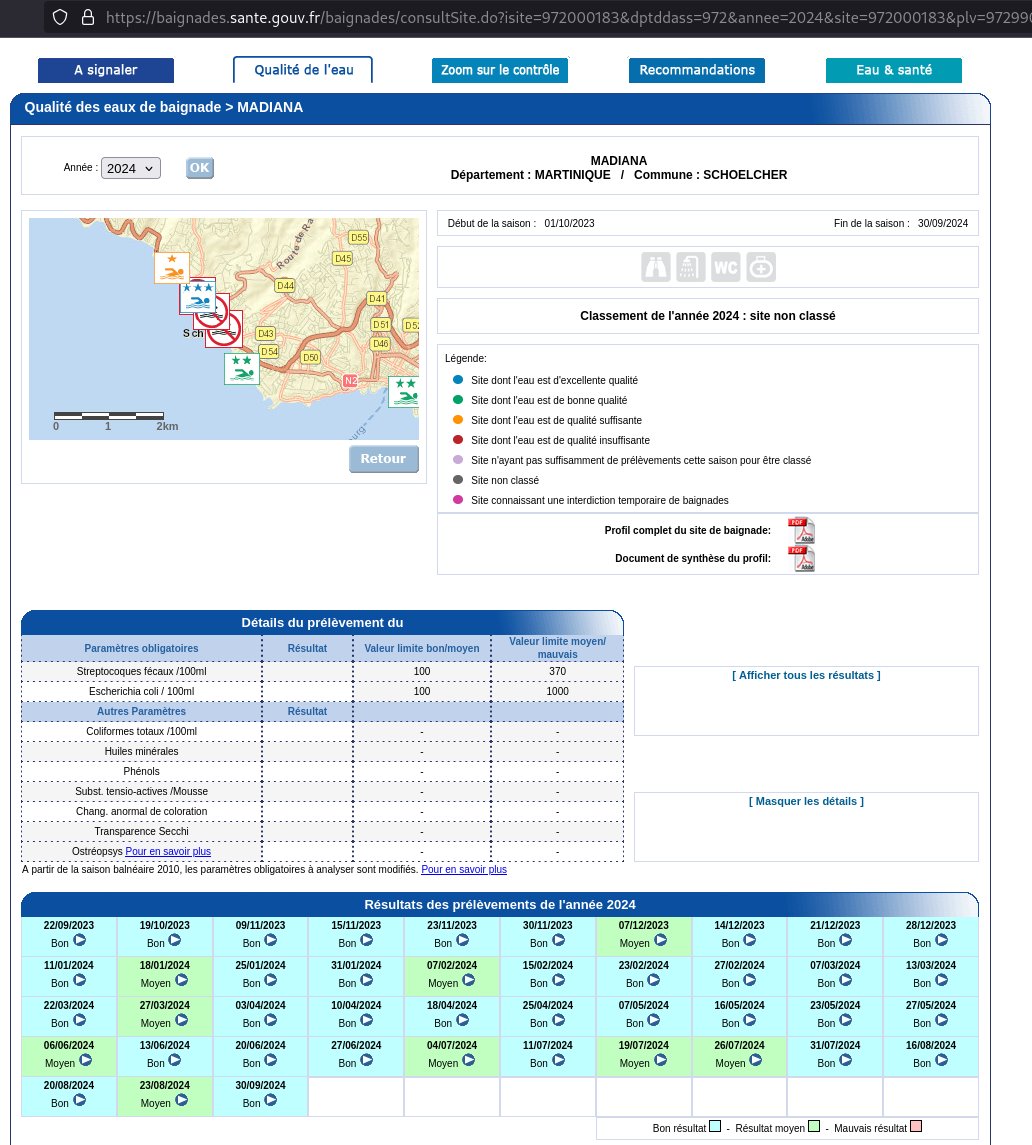The width and height of the screenshot is (1032, 1145).
Task: Click Début de la saison date 01/10/2023
Action: pyautogui.click(x=569, y=223)
